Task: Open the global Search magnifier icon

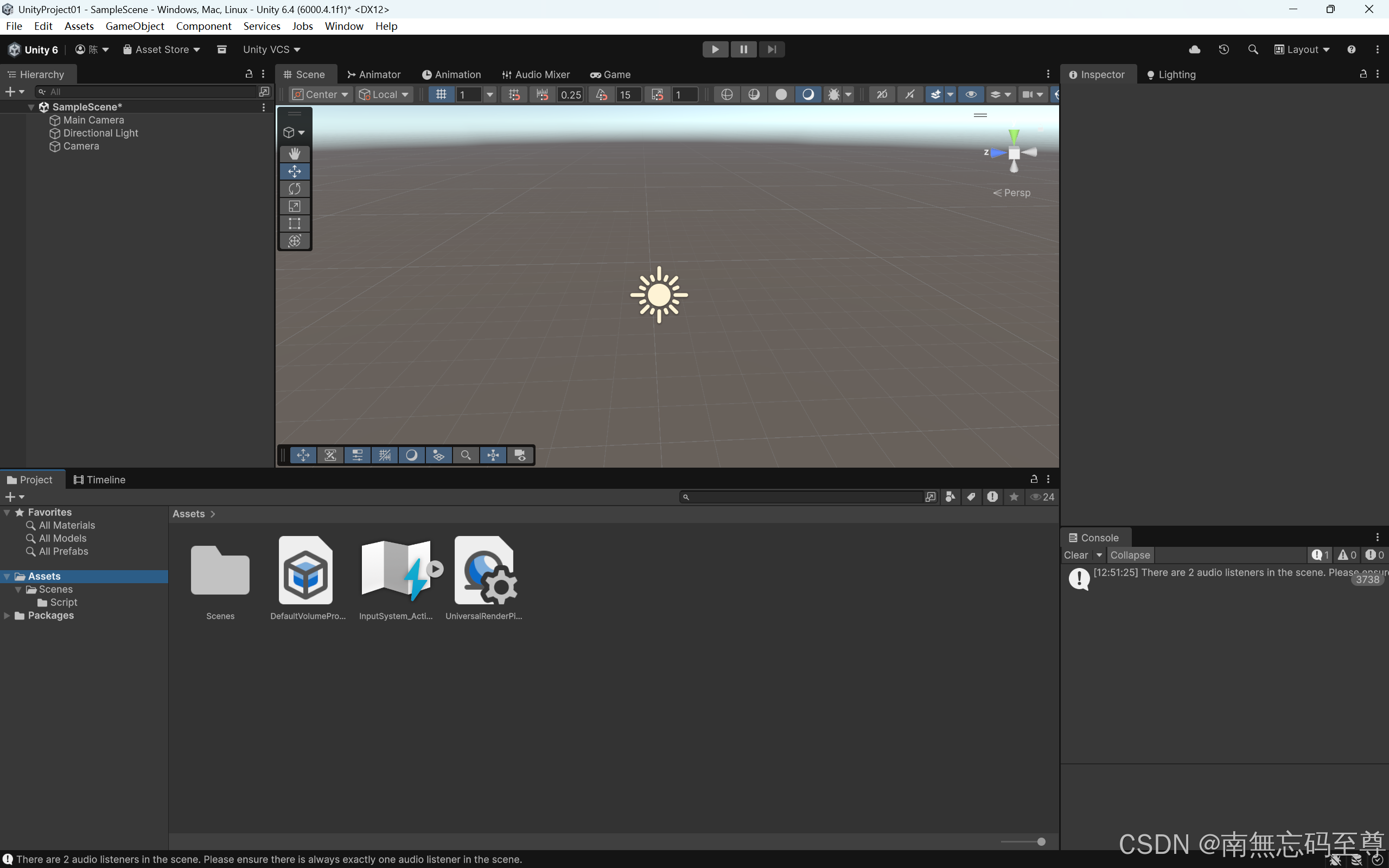Action: (x=1253, y=49)
